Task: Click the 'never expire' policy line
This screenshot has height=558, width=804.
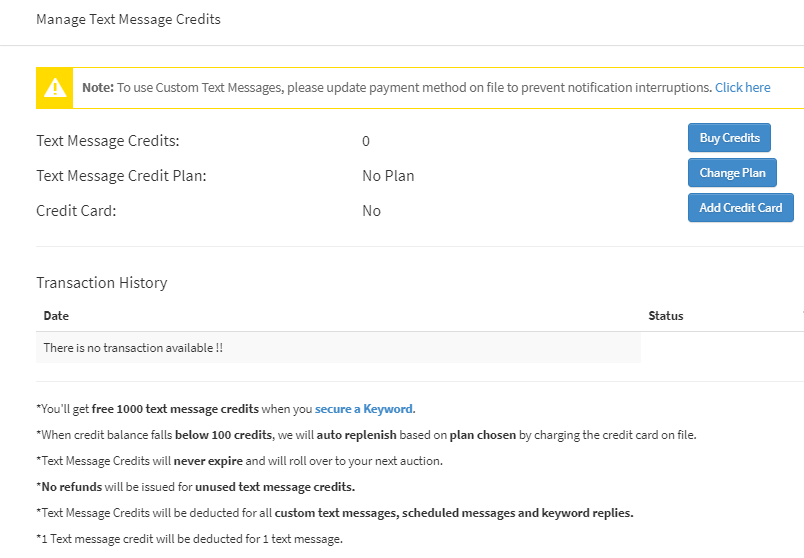Action: click(239, 461)
